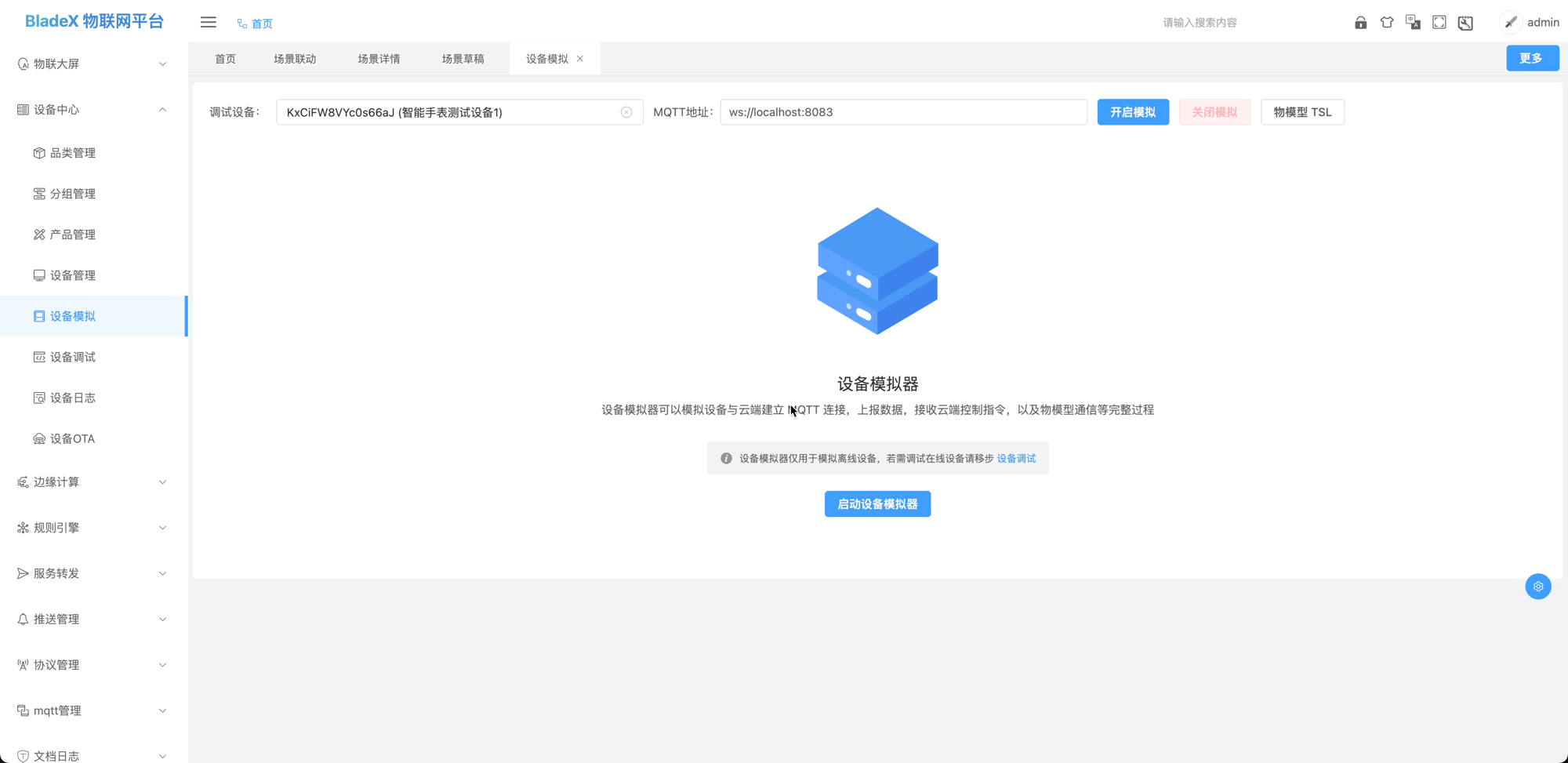Open 设备OTA upgrade page
Viewport: 1568px width, 763px height.
tap(74, 438)
